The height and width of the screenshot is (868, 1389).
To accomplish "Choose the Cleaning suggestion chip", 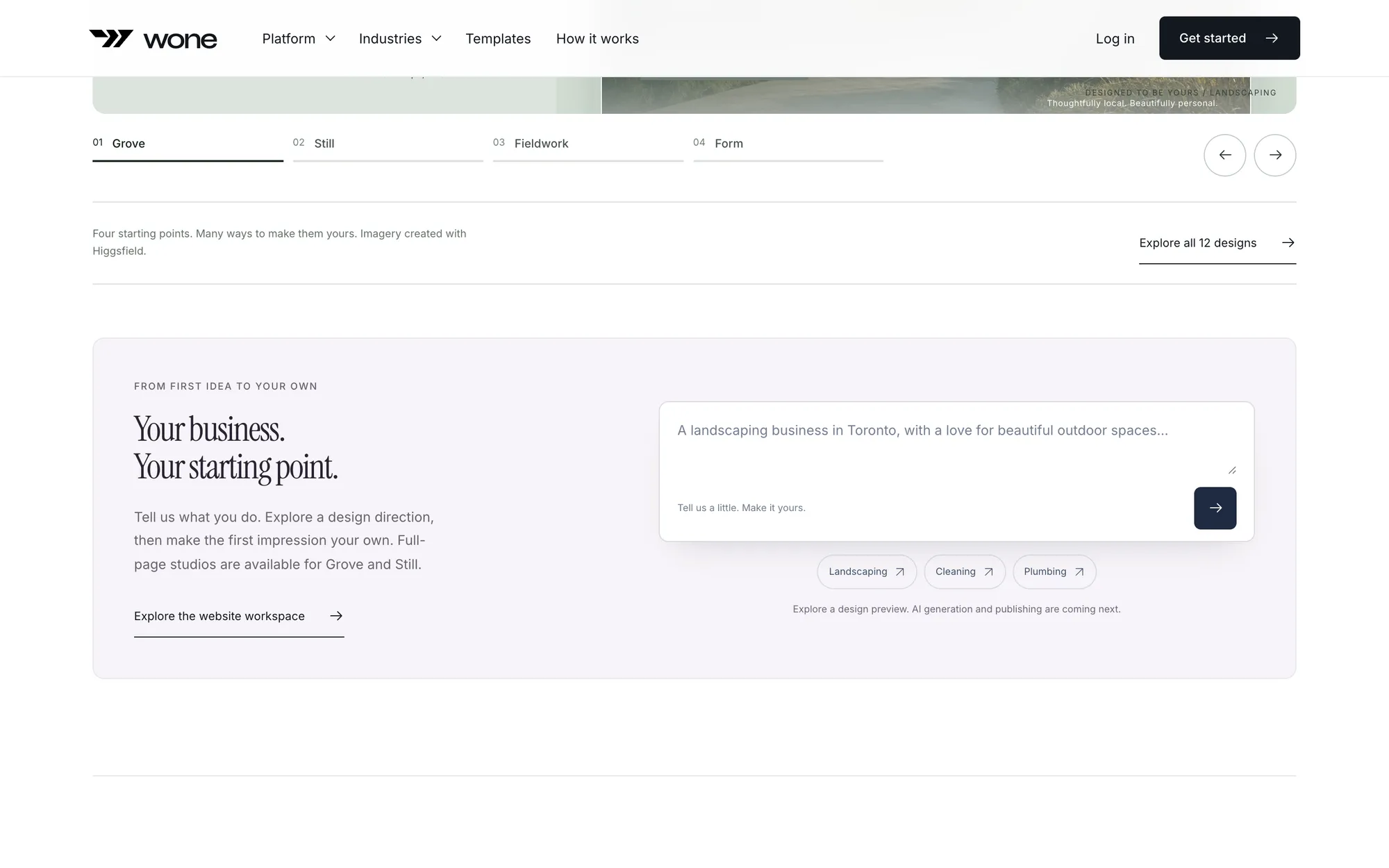I will click(964, 572).
